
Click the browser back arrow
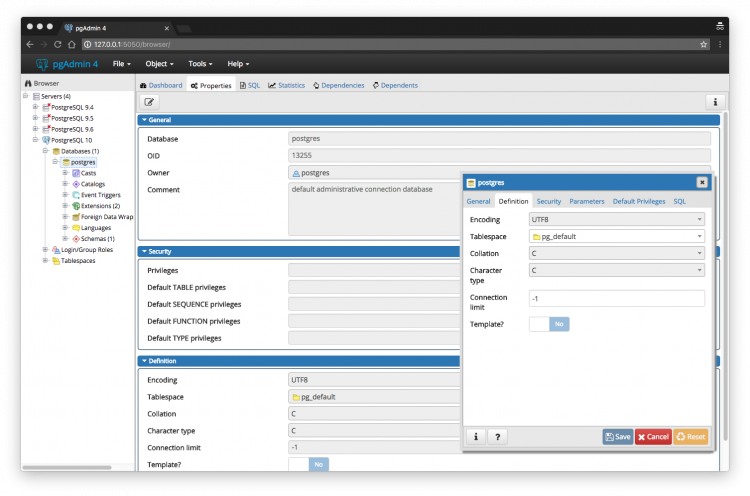(x=30, y=44)
